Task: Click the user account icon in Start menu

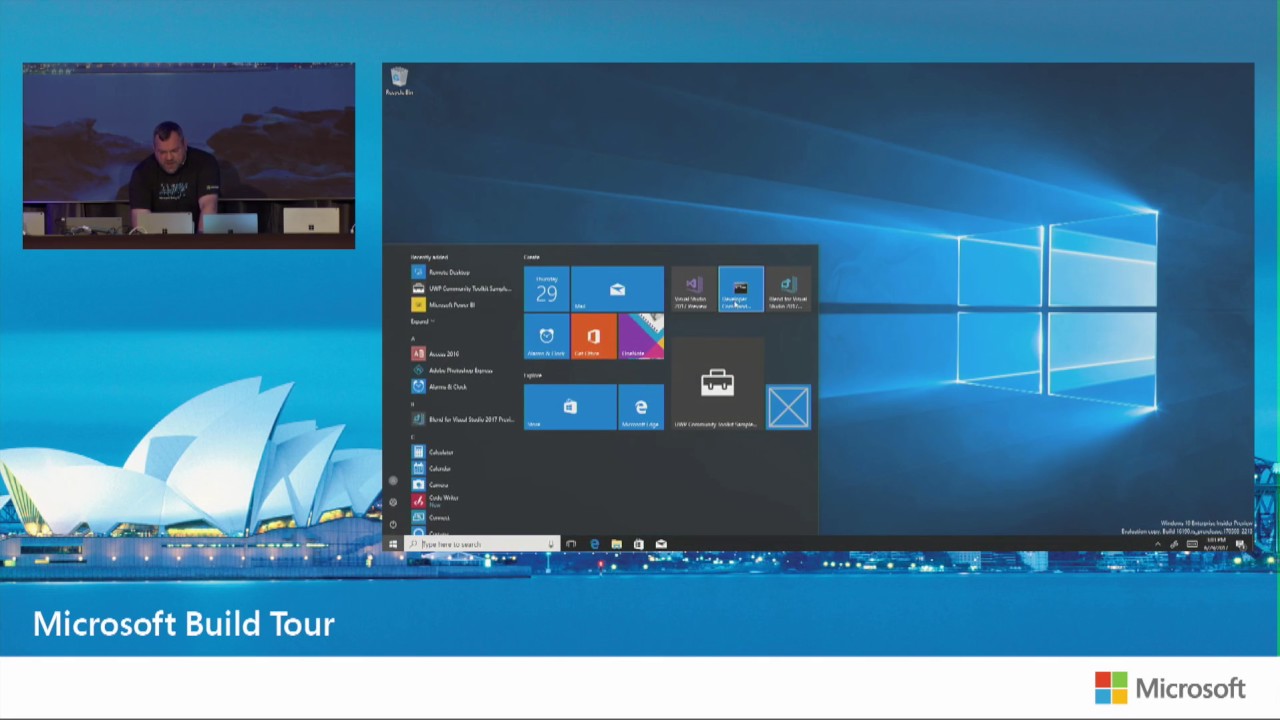Action: point(393,481)
